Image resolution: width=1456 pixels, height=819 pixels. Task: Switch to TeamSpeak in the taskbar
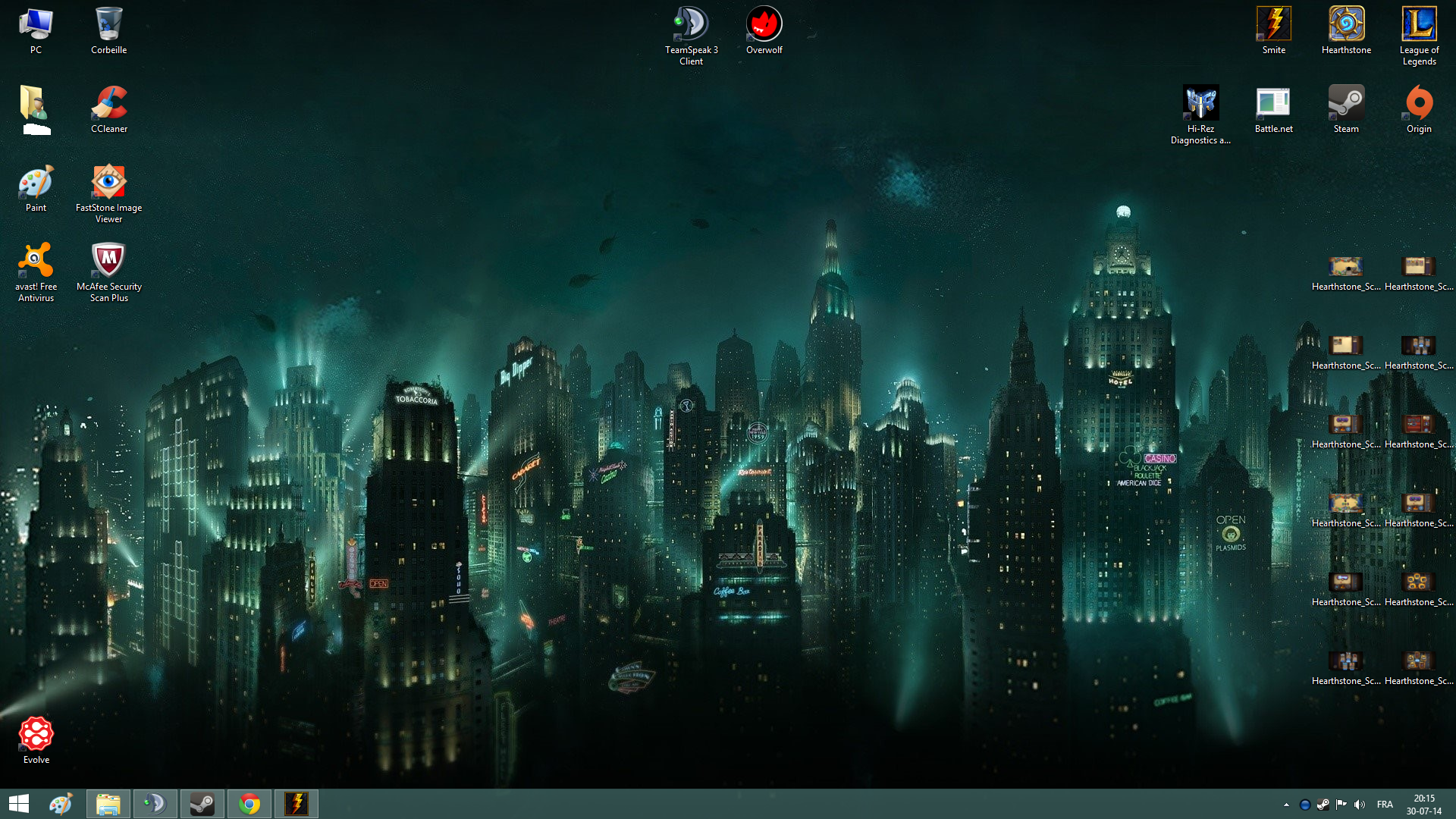[155, 804]
